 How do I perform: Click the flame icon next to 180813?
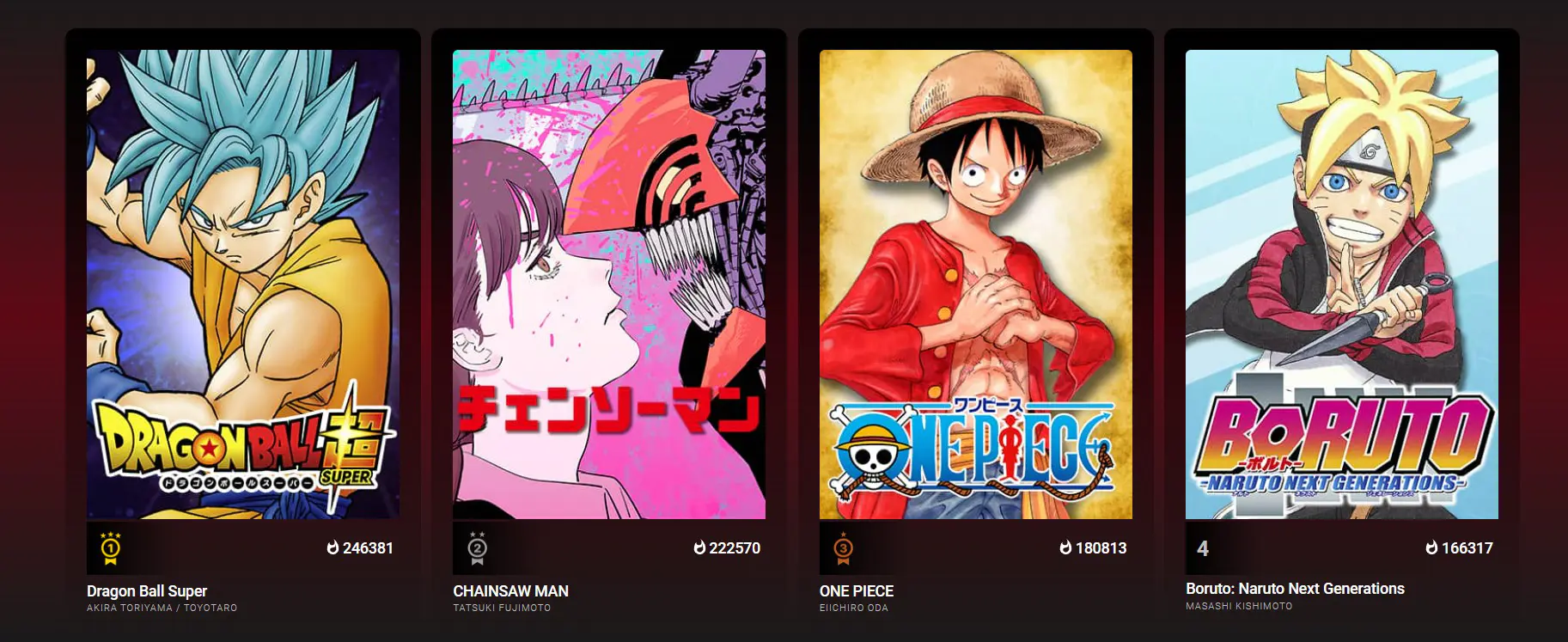click(1066, 547)
